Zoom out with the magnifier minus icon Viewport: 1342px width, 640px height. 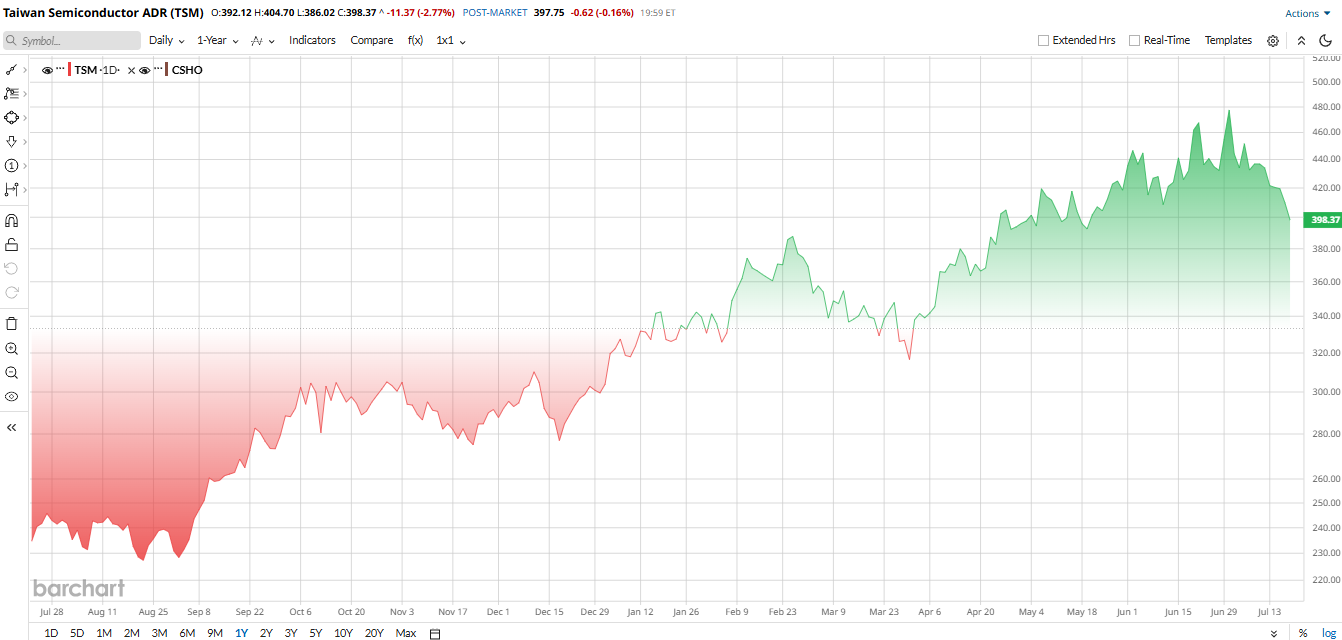click(12, 372)
